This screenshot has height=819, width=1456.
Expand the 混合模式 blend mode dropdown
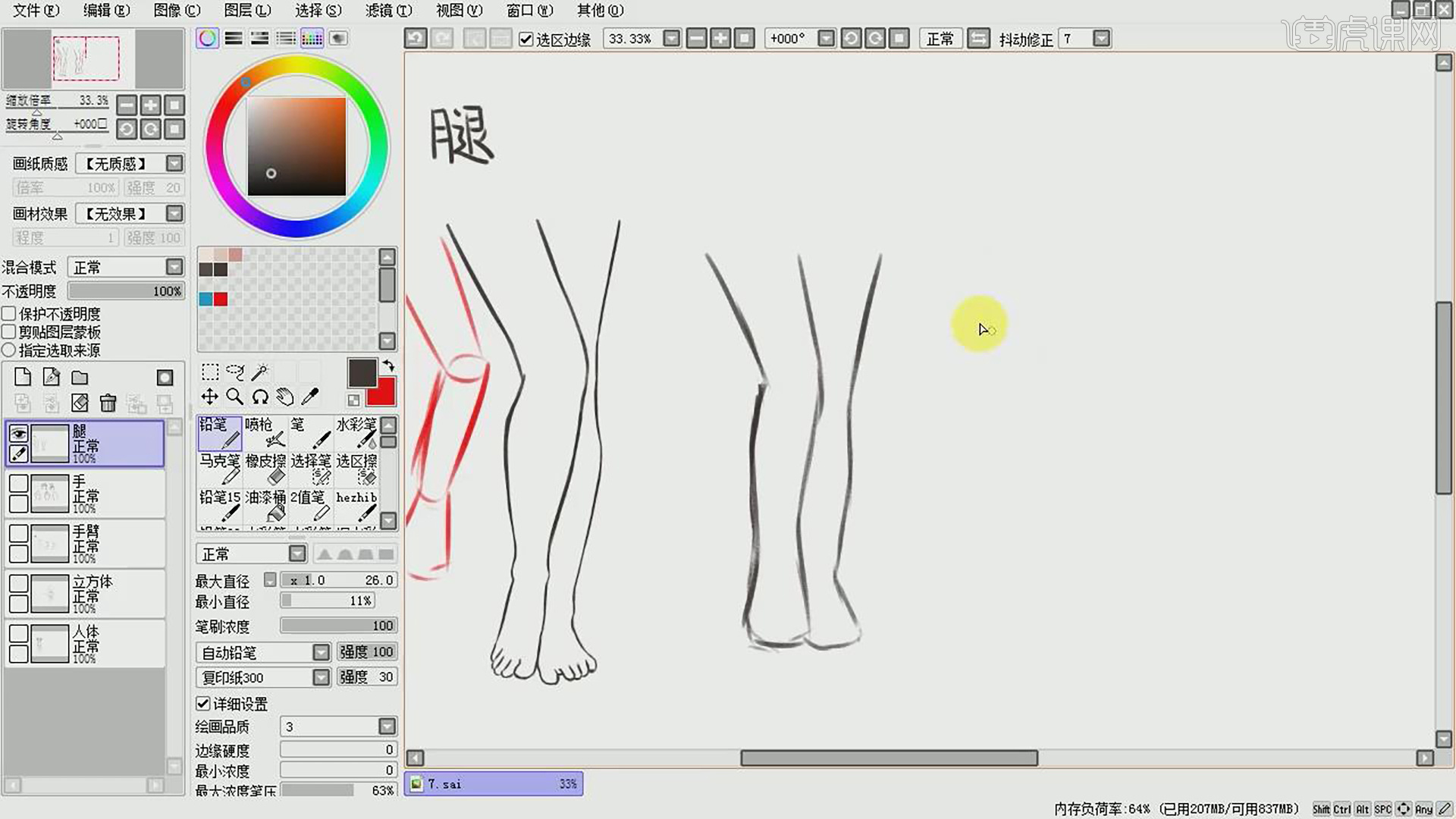tap(174, 266)
